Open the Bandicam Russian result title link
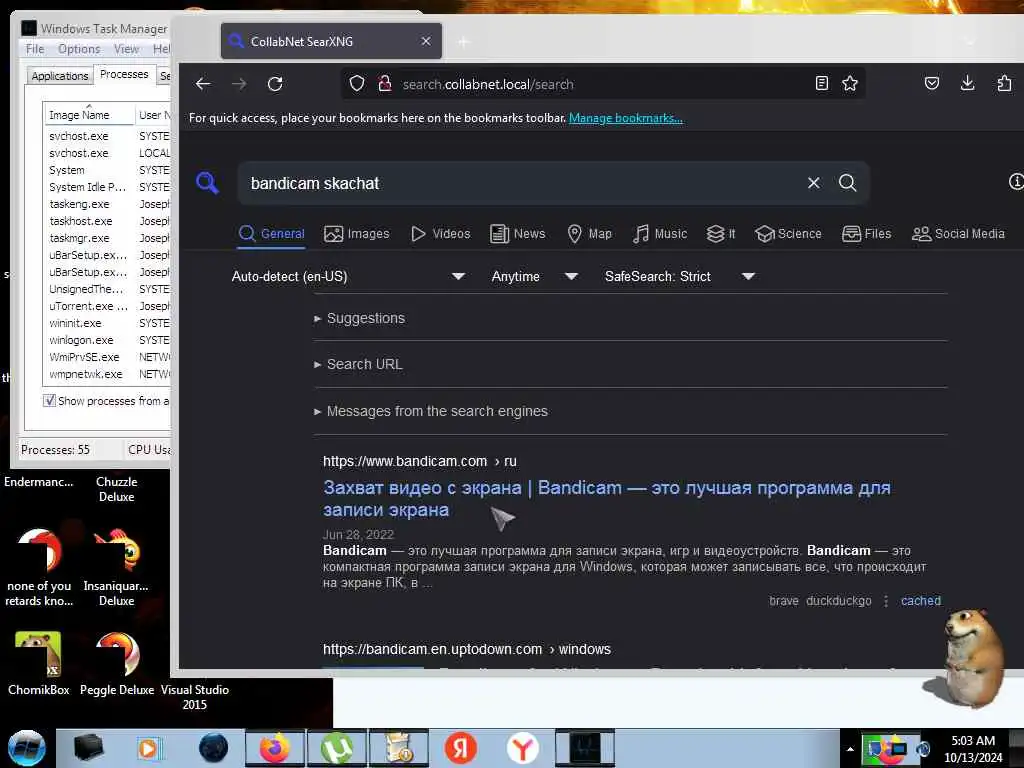 tap(607, 498)
